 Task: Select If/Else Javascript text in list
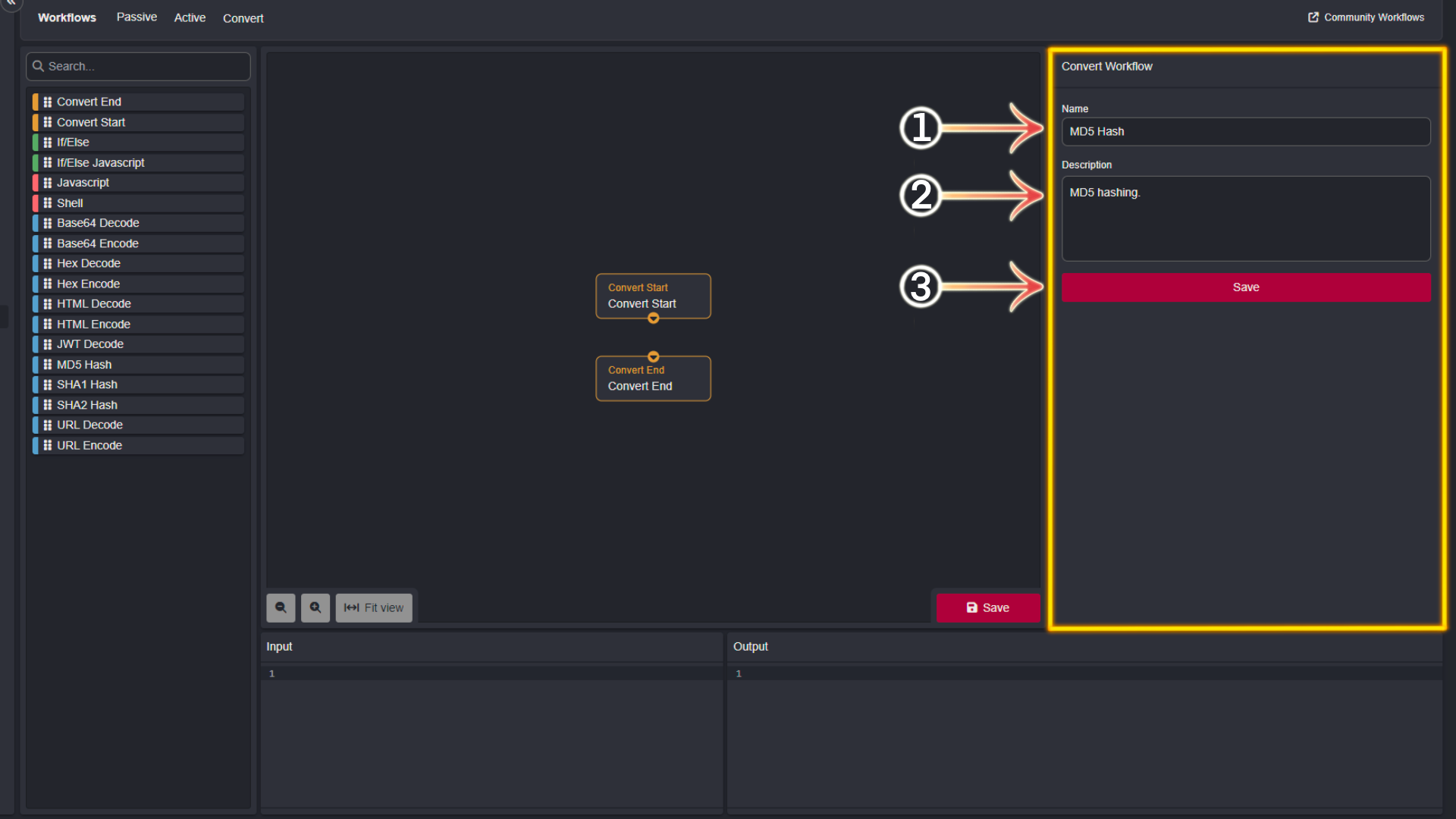pos(100,162)
